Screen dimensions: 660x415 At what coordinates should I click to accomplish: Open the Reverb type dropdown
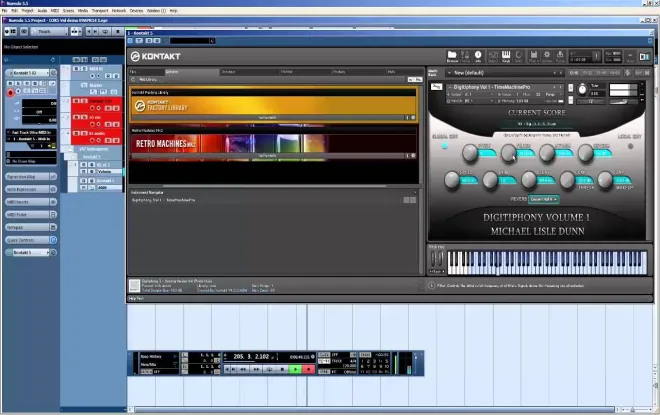pos(543,199)
